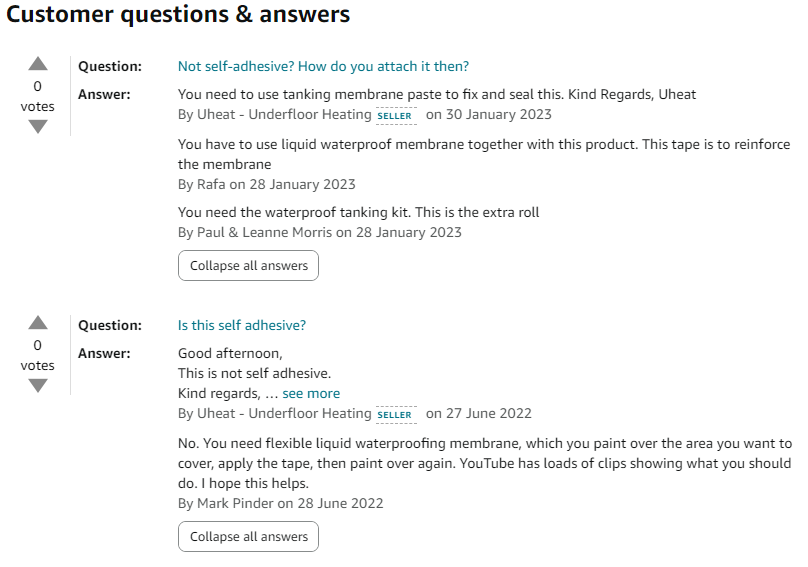This screenshot has width=808, height=567.
Task: Click the SELLER badge on 27 June 2022 answer
Action: click(395, 414)
